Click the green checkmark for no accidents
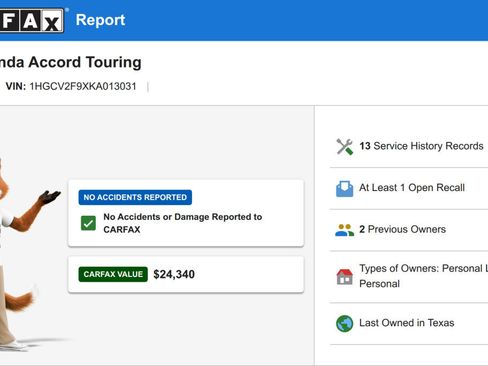This screenshot has height=366, width=488. pyautogui.click(x=88, y=223)
